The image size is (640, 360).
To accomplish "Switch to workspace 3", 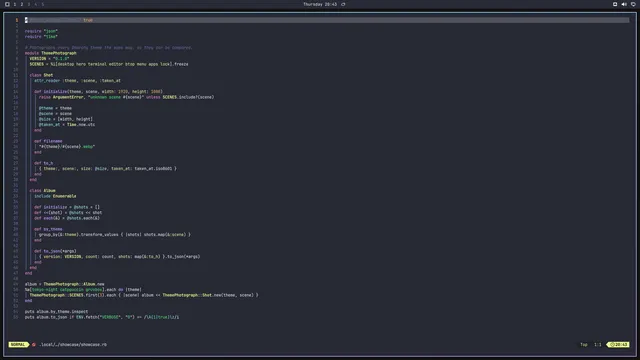I will click(29, 4).
